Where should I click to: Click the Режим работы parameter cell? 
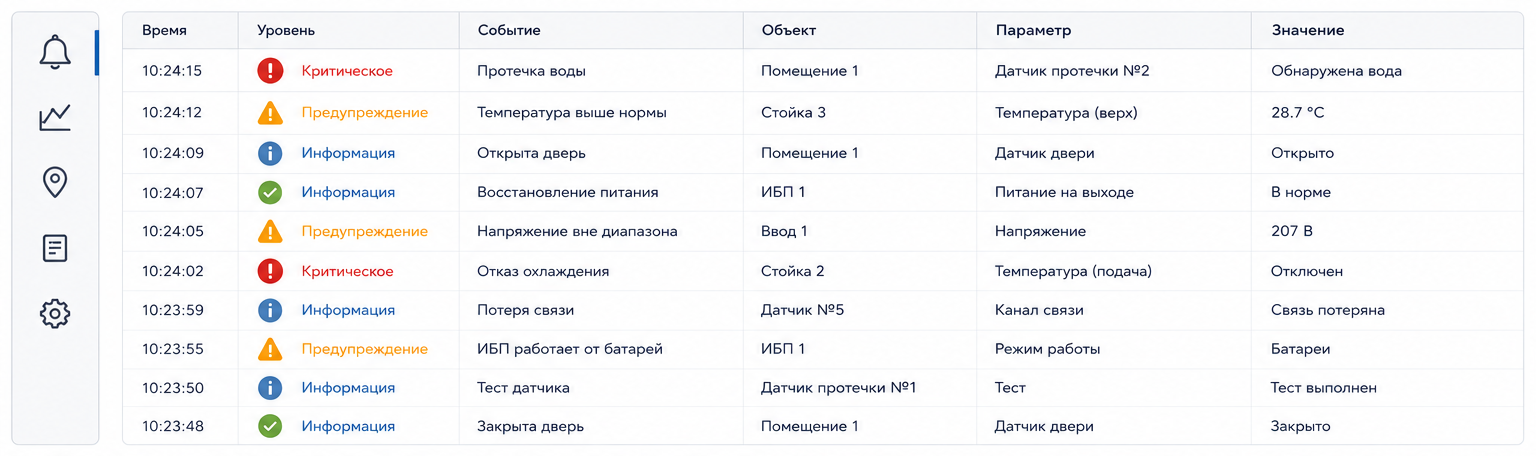point(1048,349)
